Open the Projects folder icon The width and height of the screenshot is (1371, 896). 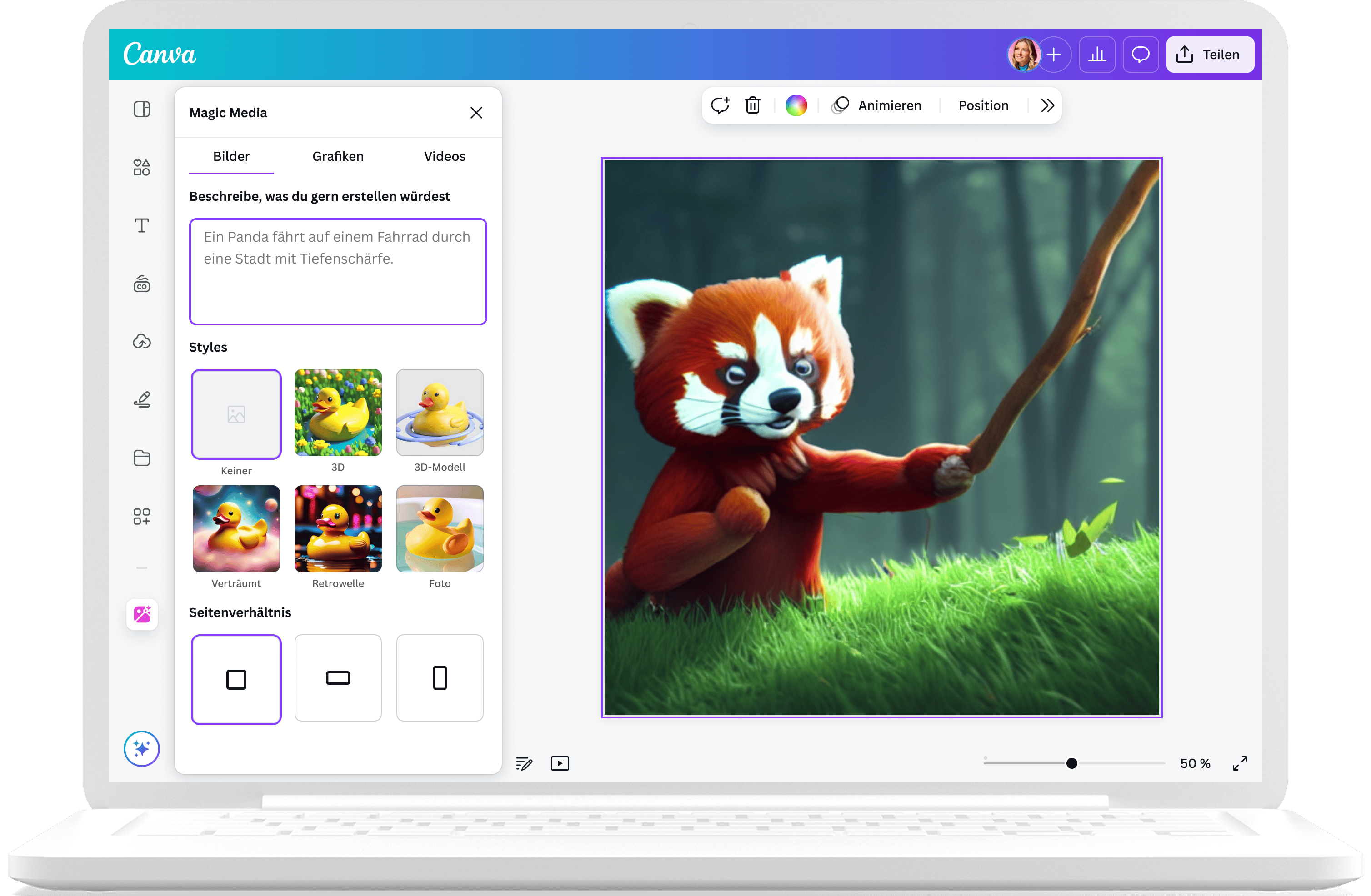[142, 458]
